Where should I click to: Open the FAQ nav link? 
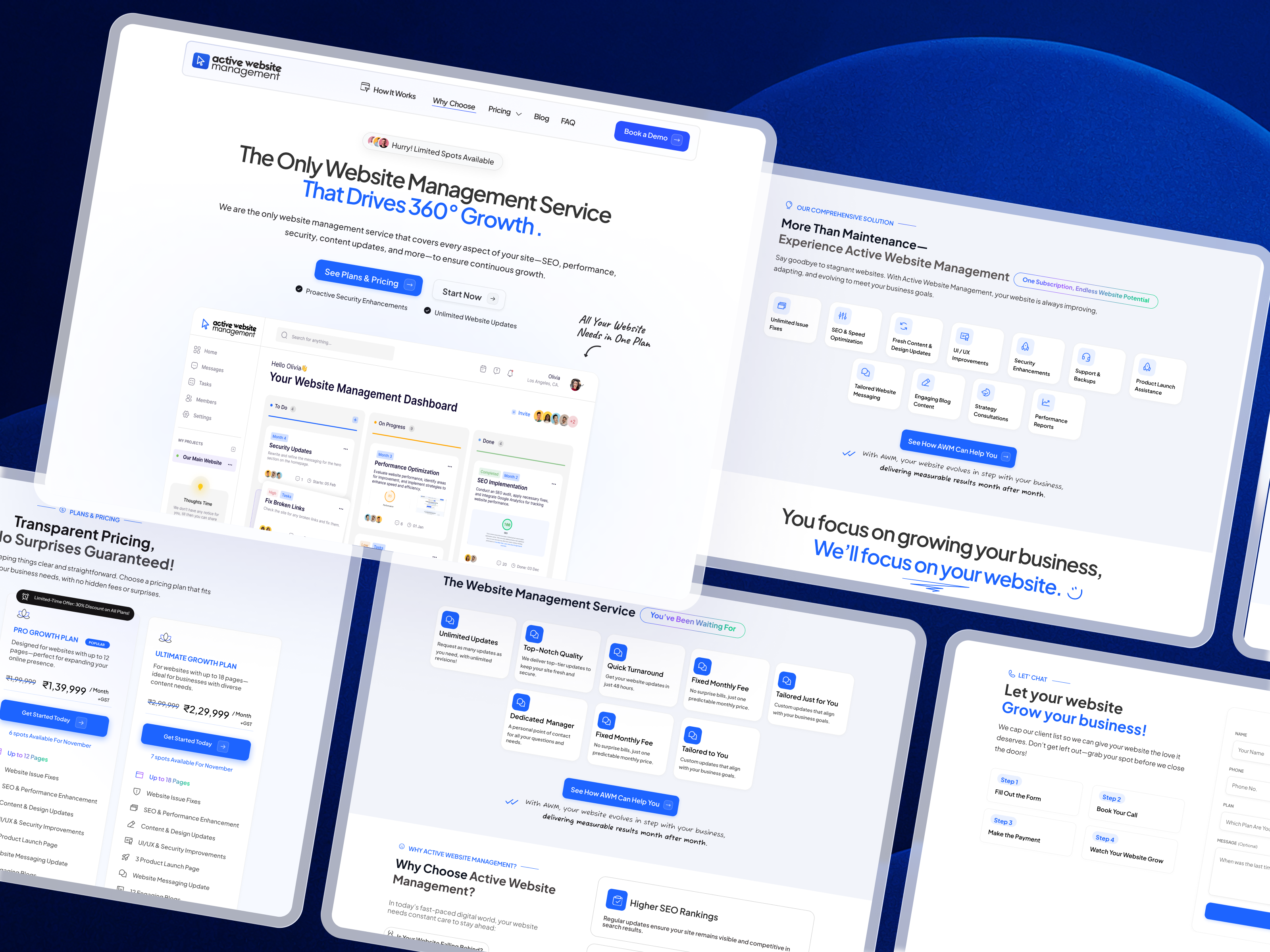[568, 122]
